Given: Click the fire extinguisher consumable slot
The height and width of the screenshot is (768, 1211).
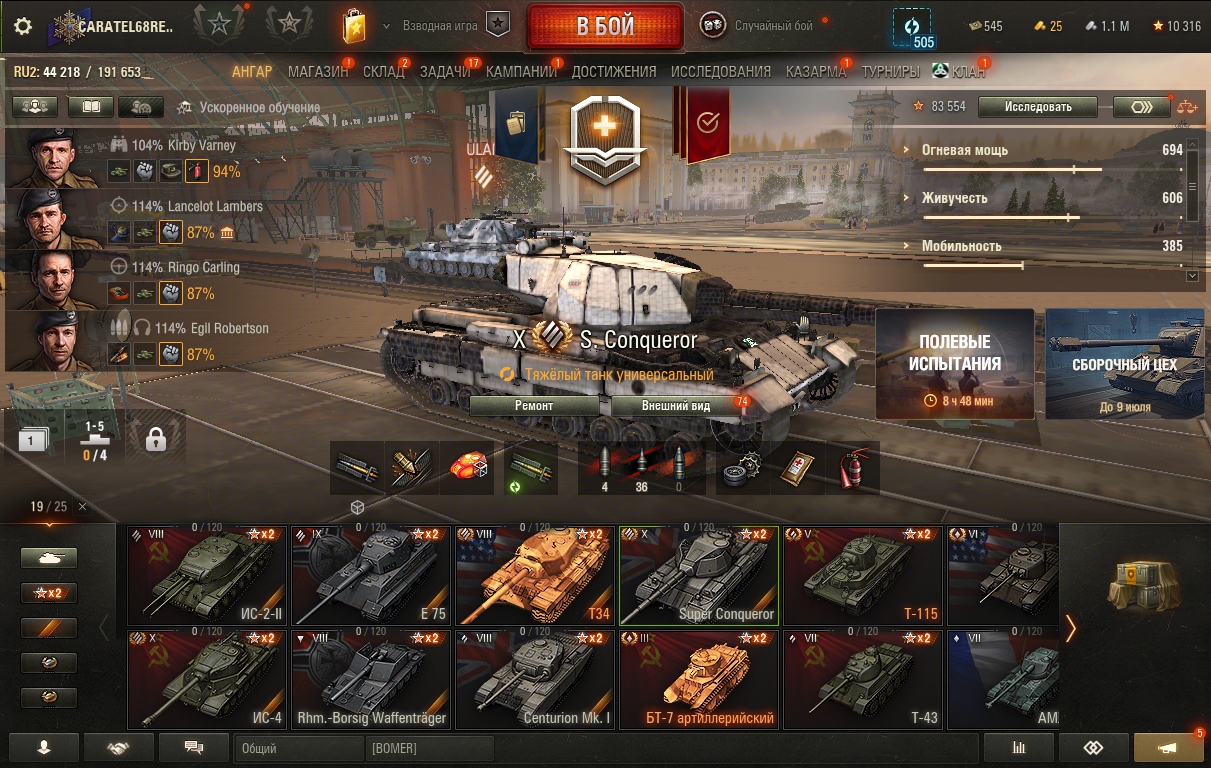Looking at the screenshot, I should (853, 468).
